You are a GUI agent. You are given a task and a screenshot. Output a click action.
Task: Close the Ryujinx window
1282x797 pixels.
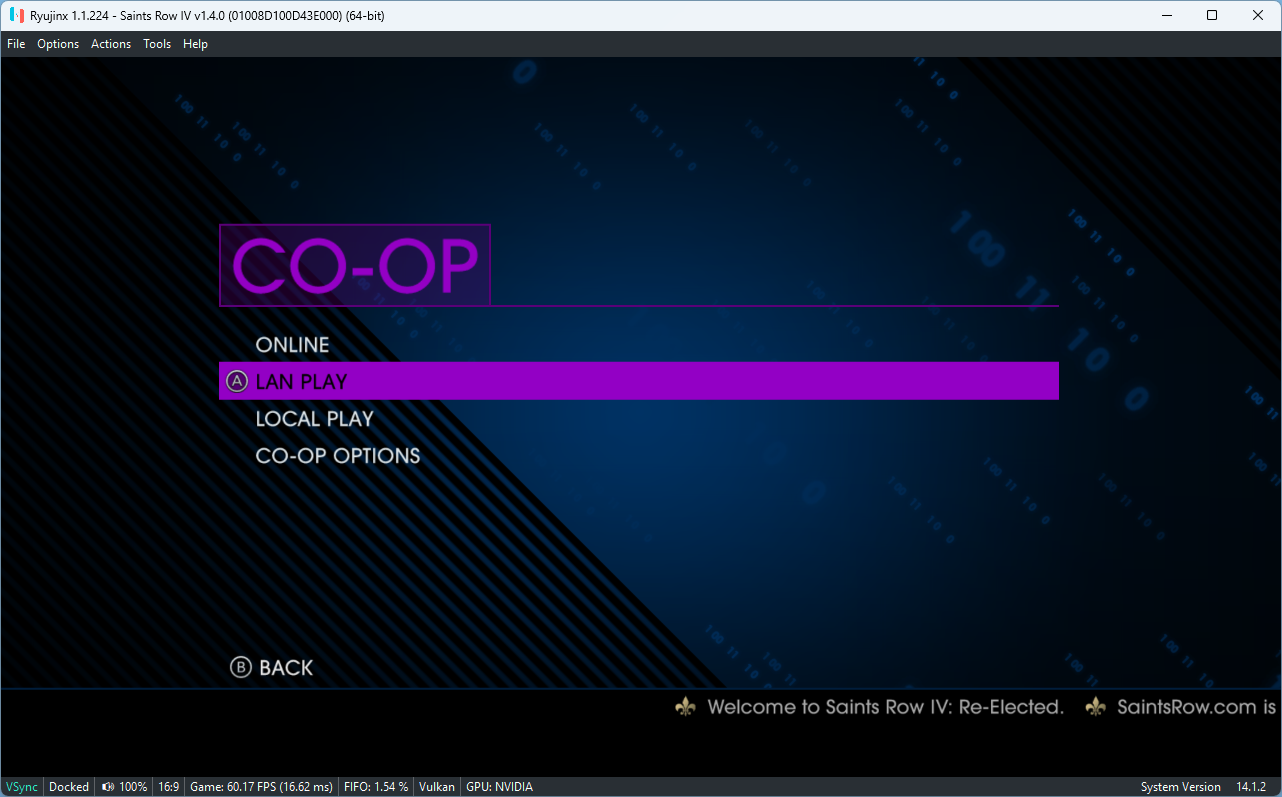1258,15
